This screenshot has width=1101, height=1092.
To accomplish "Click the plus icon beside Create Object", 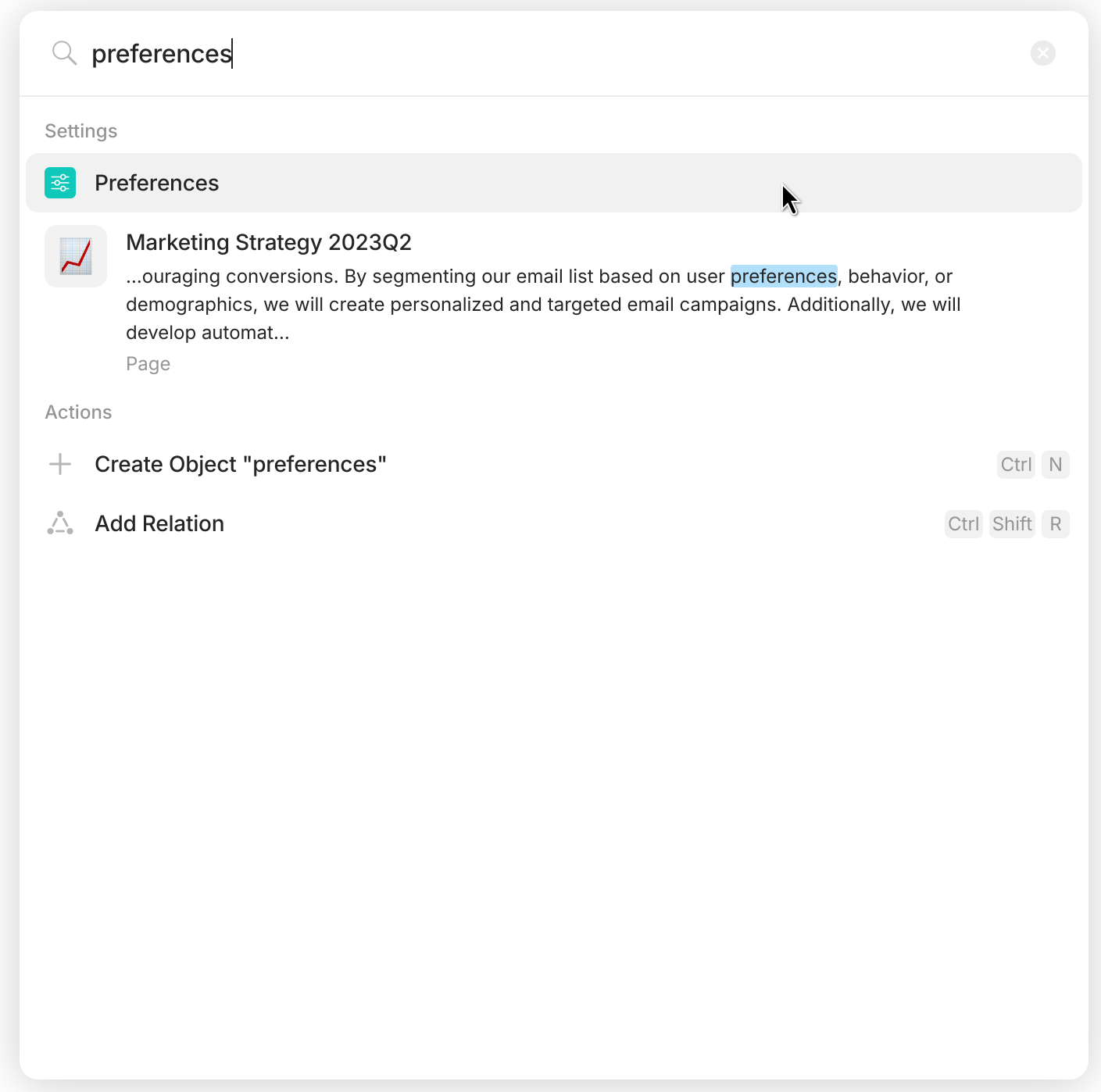I will point(60,464).
